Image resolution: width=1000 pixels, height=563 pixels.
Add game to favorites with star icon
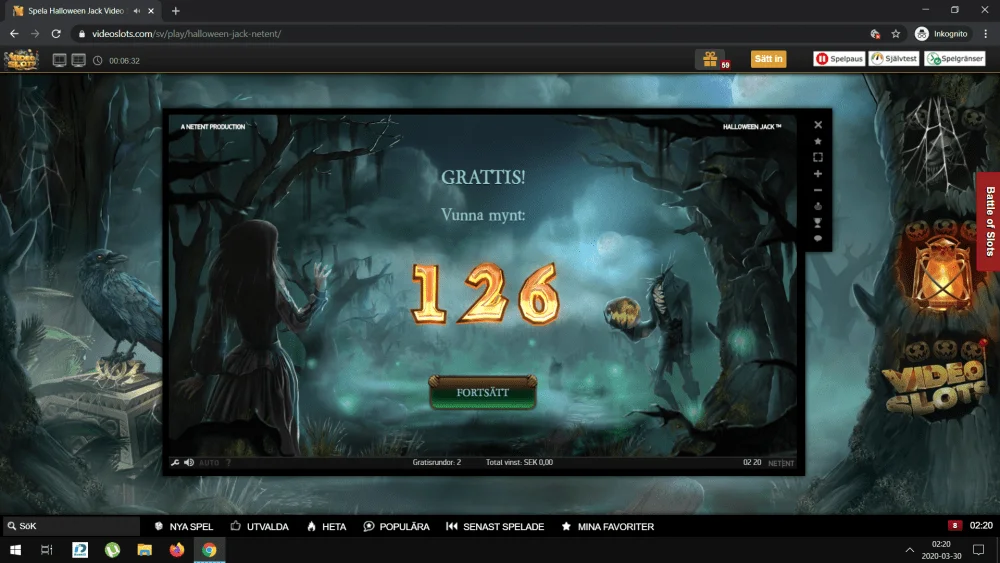[818, 142]
